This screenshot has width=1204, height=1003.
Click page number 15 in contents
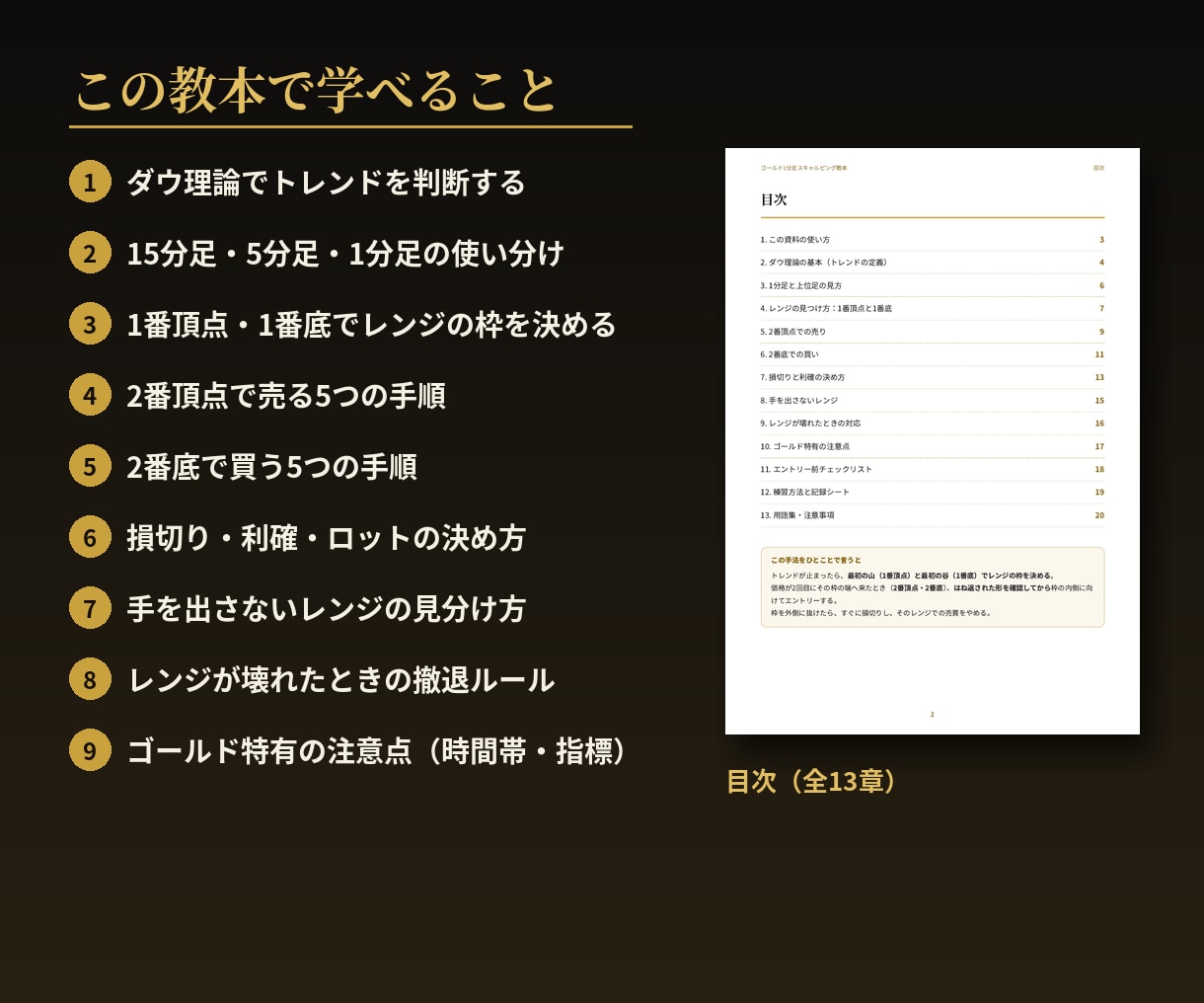[x=1099, y=401]
